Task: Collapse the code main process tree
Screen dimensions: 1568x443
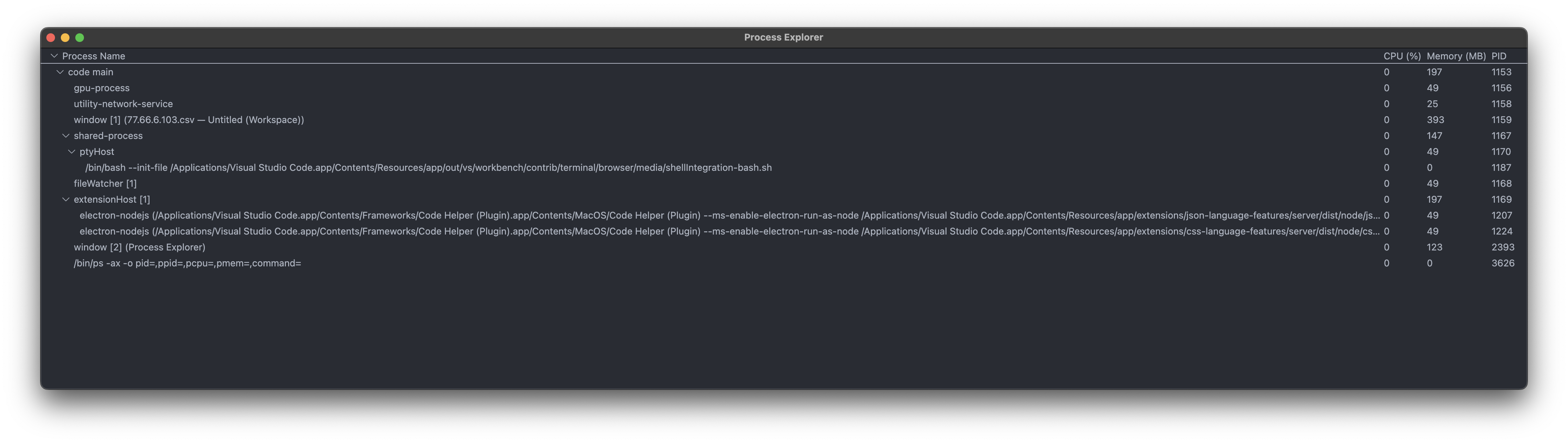Action: (x=60, y=71)
